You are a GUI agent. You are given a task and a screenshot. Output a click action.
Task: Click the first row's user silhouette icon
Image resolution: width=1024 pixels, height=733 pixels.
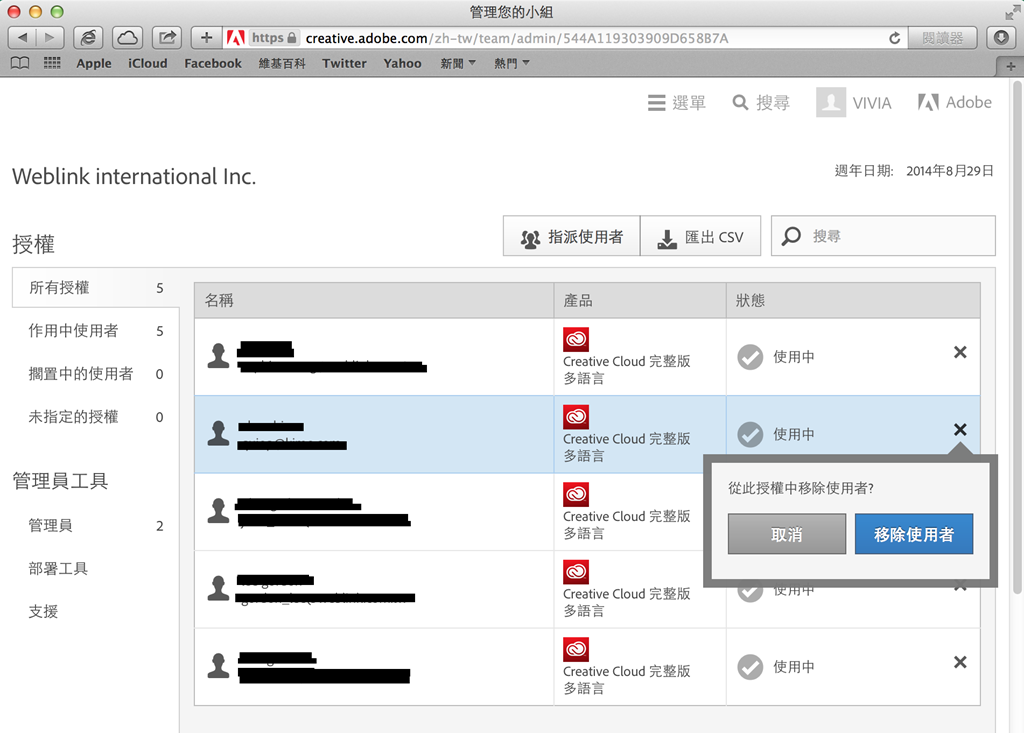click(218, 356)
